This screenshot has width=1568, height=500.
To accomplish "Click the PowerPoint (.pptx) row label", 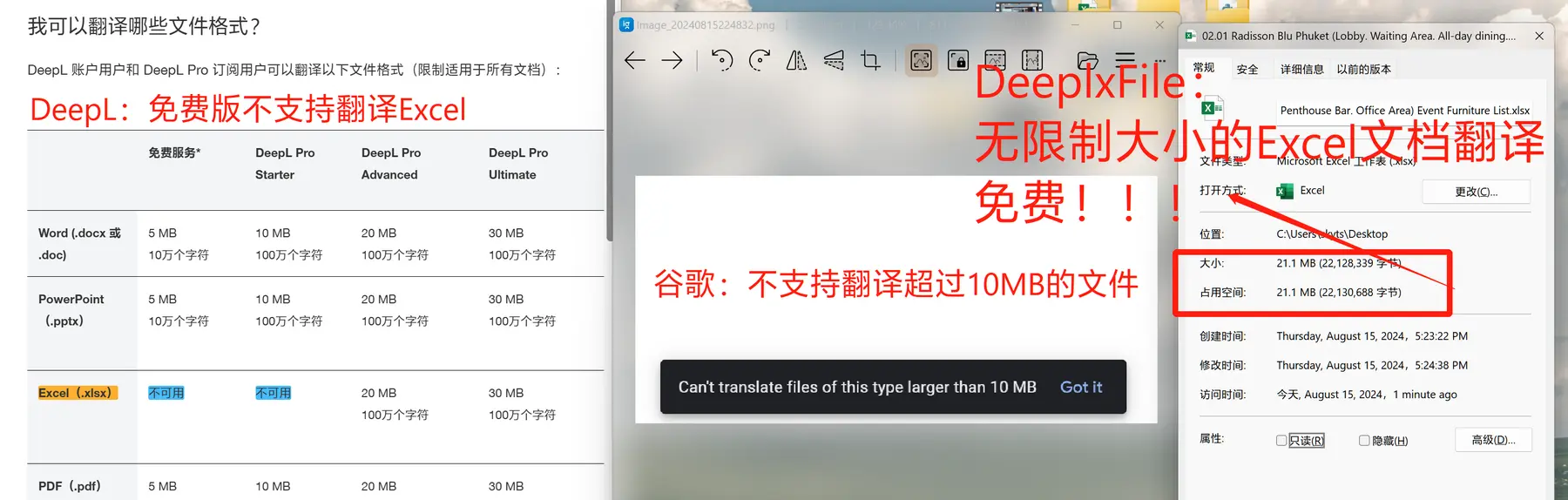I will 71,310.
